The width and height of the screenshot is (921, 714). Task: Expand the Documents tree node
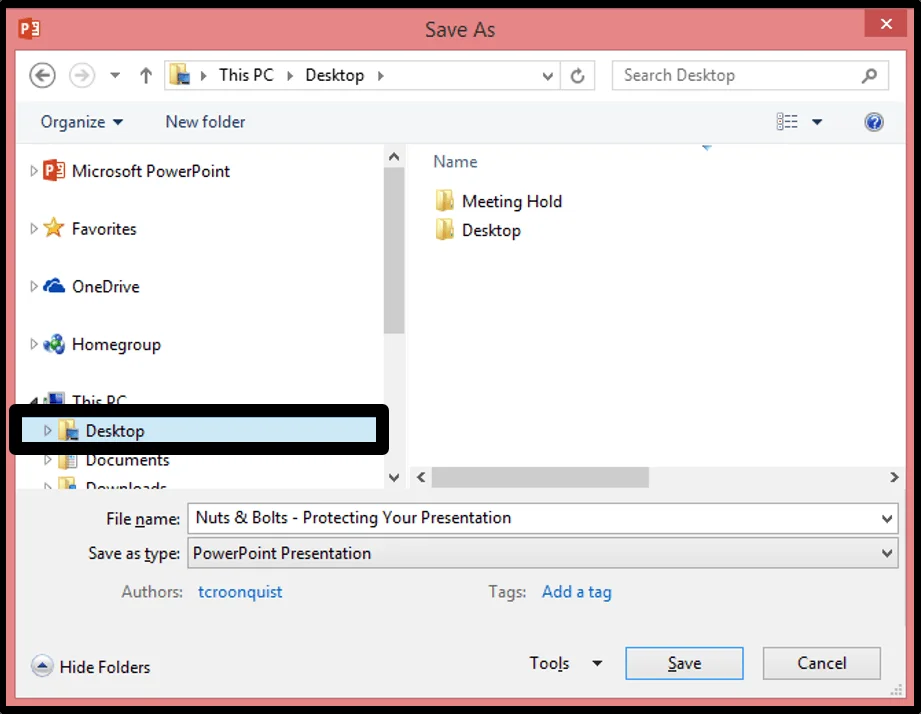(x=48, y=460)
